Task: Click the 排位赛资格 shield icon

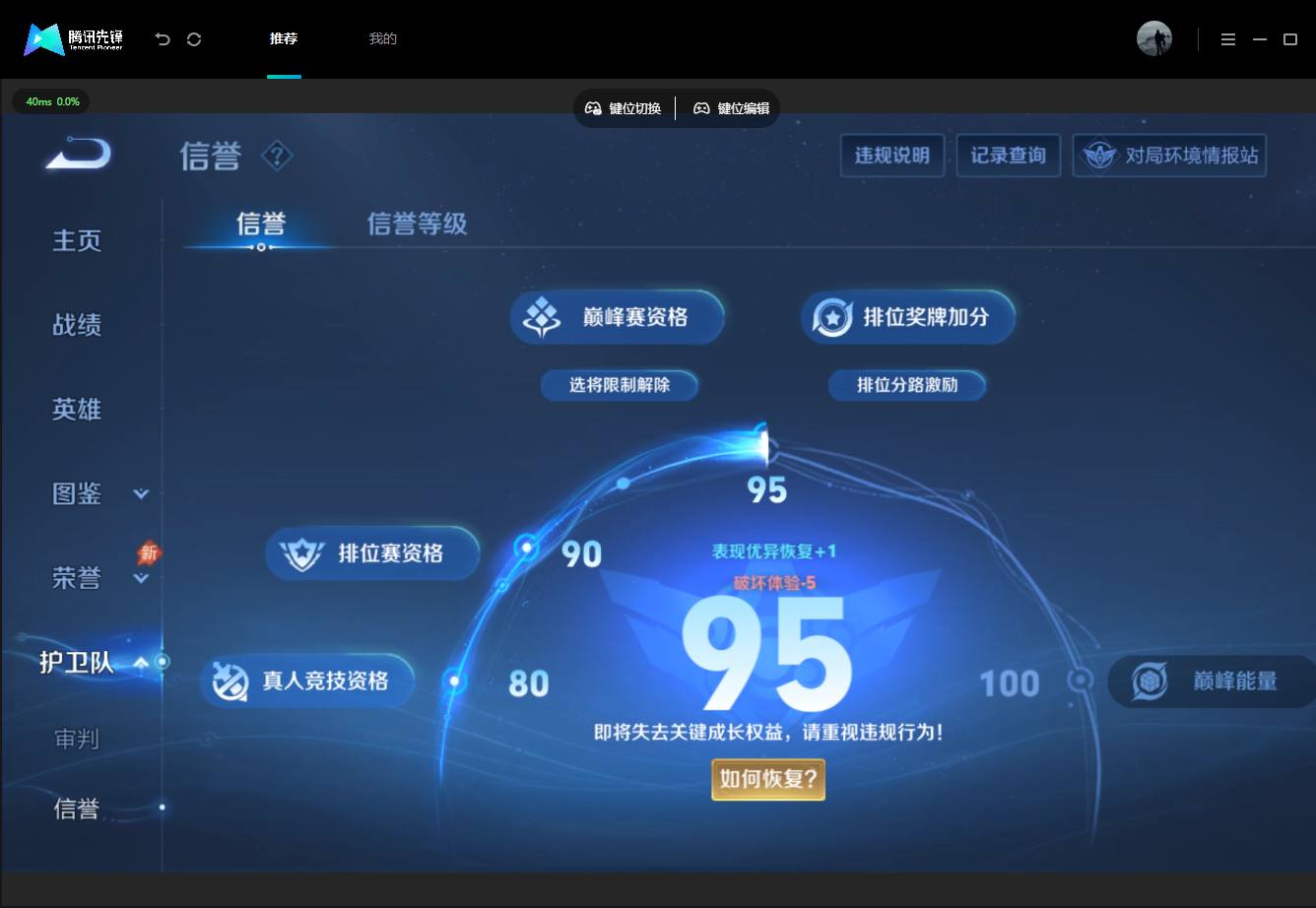Action: click(300, 553)
